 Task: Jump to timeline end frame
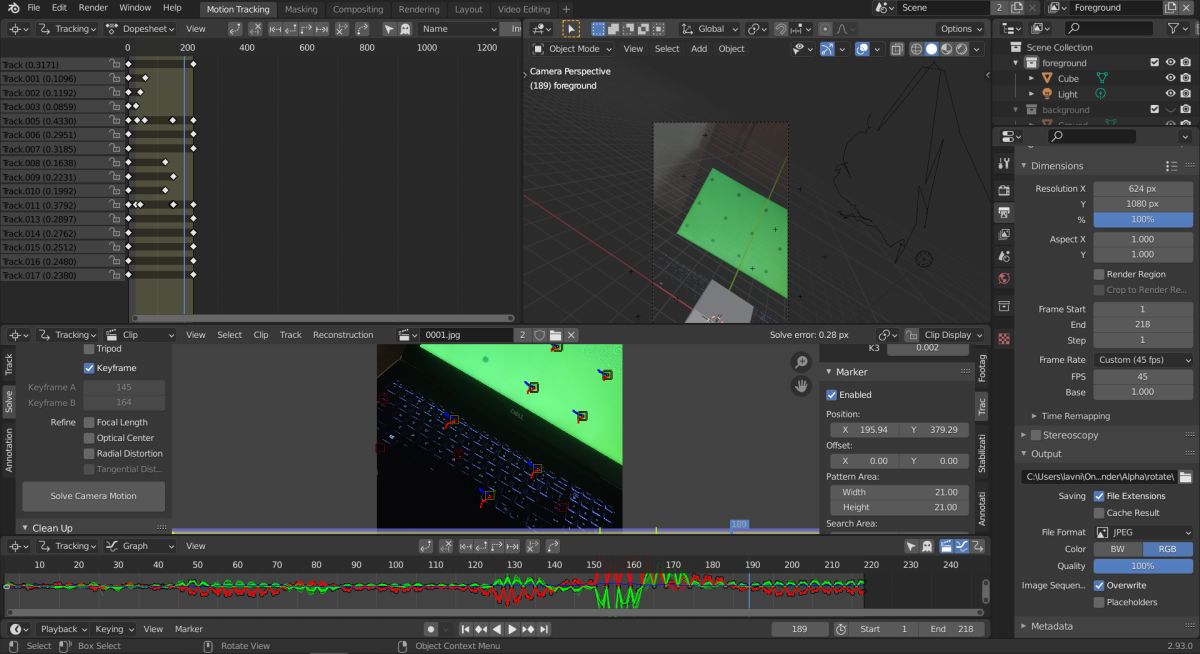pyautogui.click(x=543, y=629)
